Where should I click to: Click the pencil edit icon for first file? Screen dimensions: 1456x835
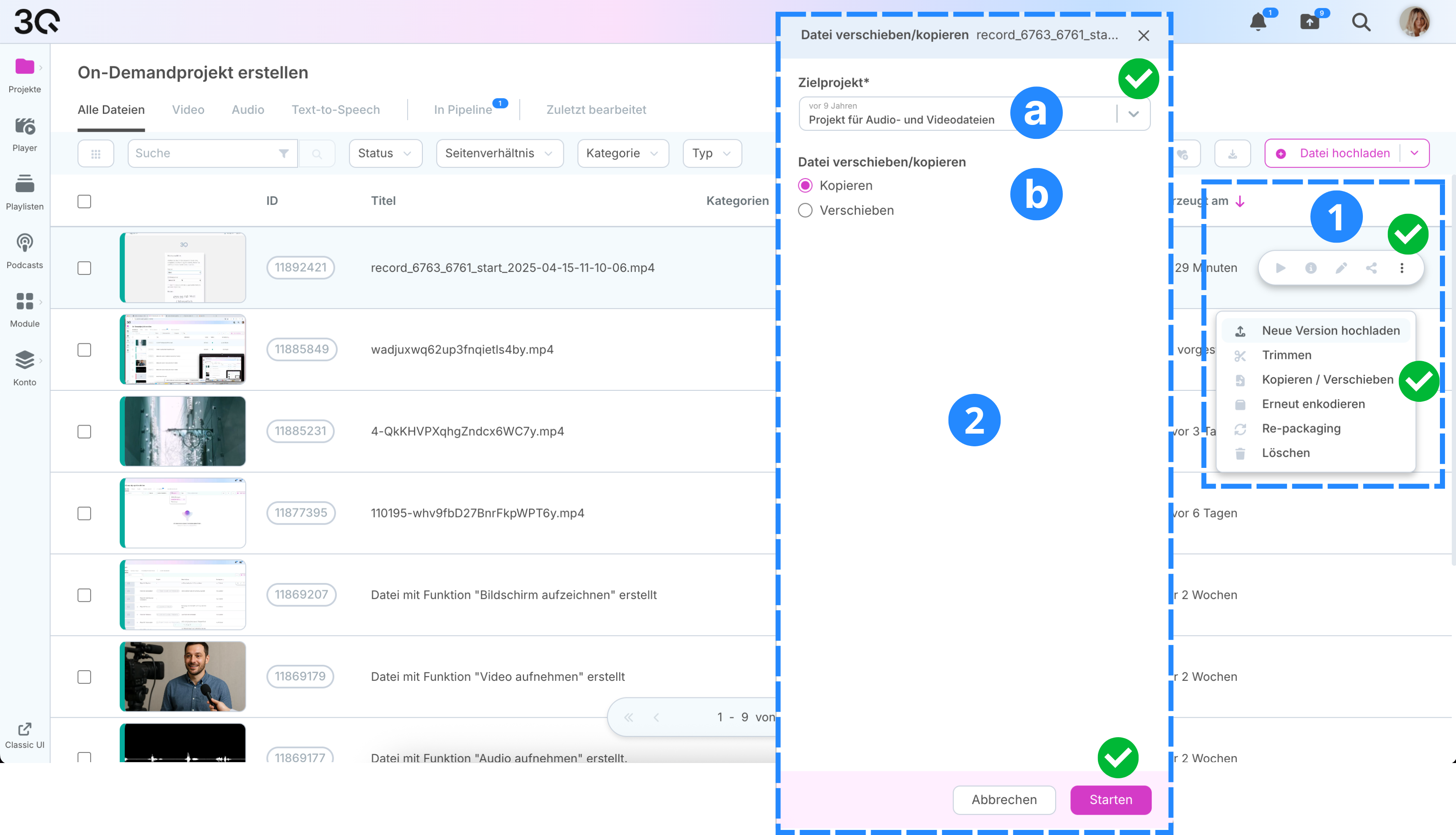[1341, 268]
